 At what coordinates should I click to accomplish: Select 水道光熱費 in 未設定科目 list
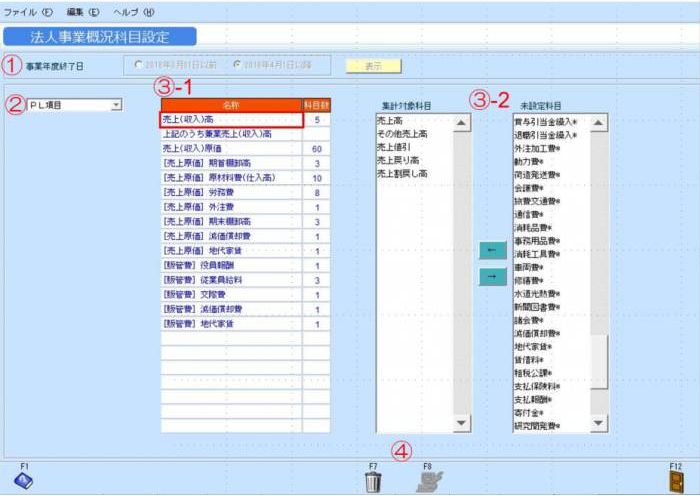coord(537,294)
